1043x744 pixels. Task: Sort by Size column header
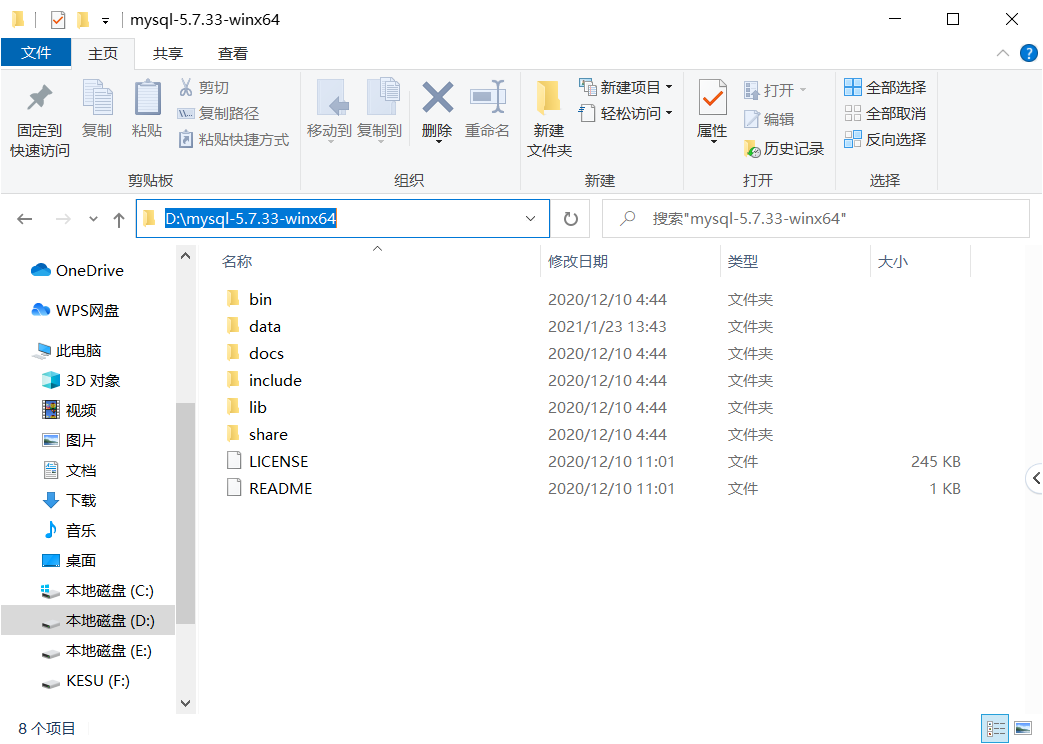click(921, 262)
